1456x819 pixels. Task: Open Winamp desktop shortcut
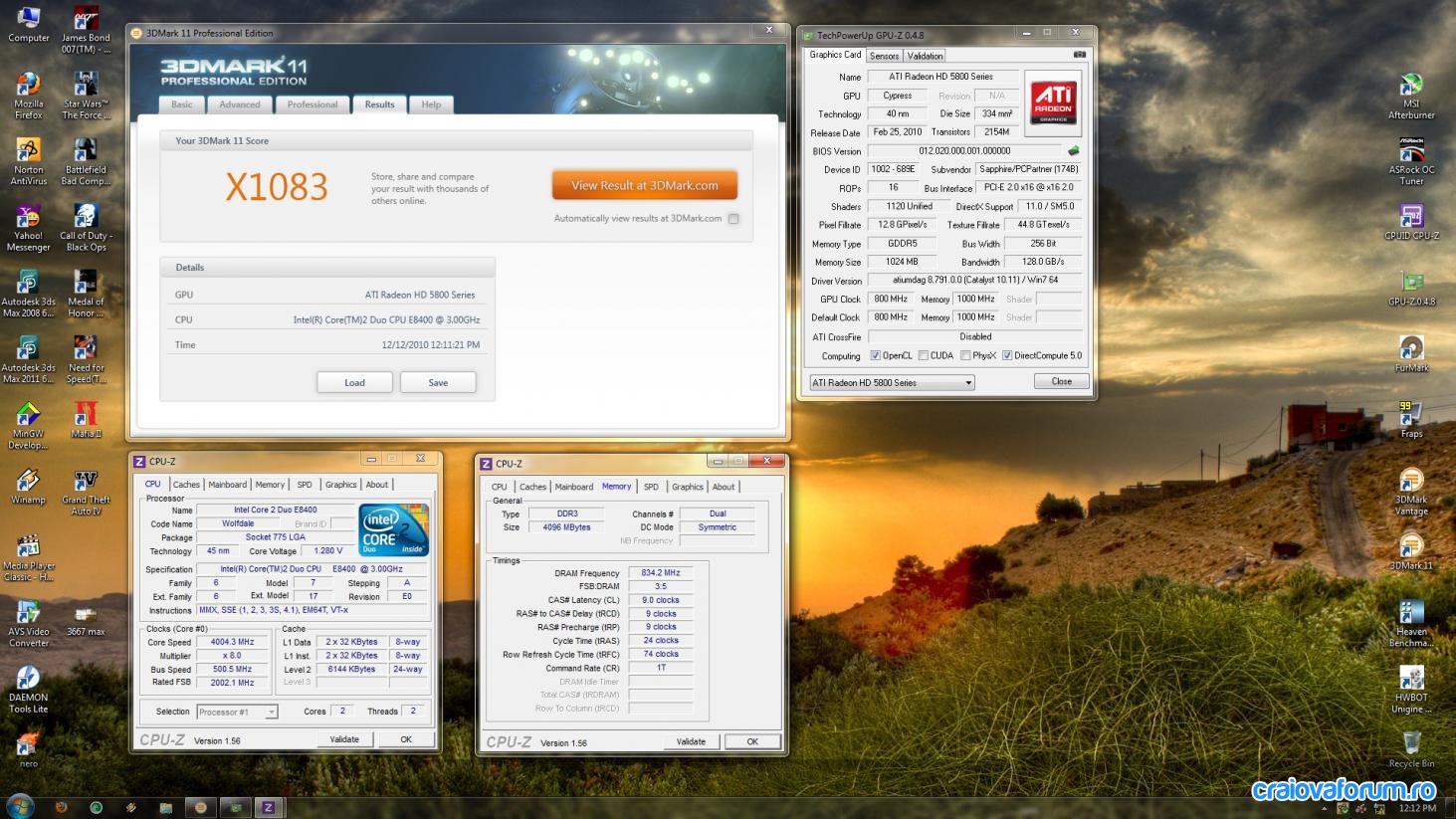click(28, 487)
